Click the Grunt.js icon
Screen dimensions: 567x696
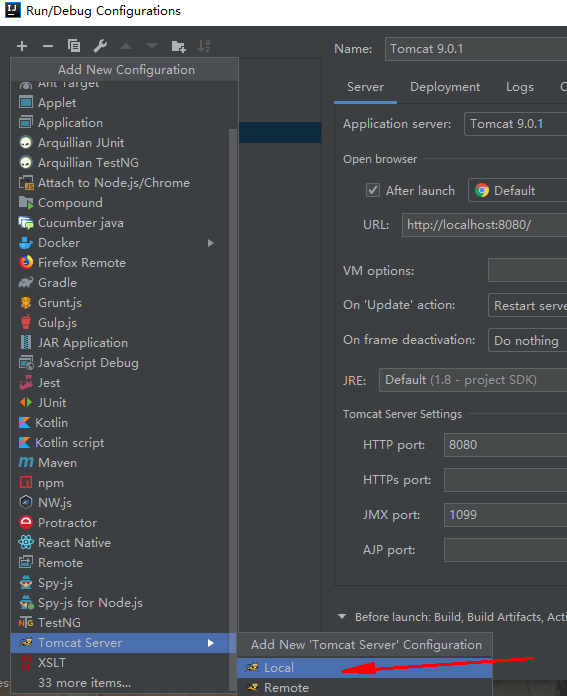[26, 303]
